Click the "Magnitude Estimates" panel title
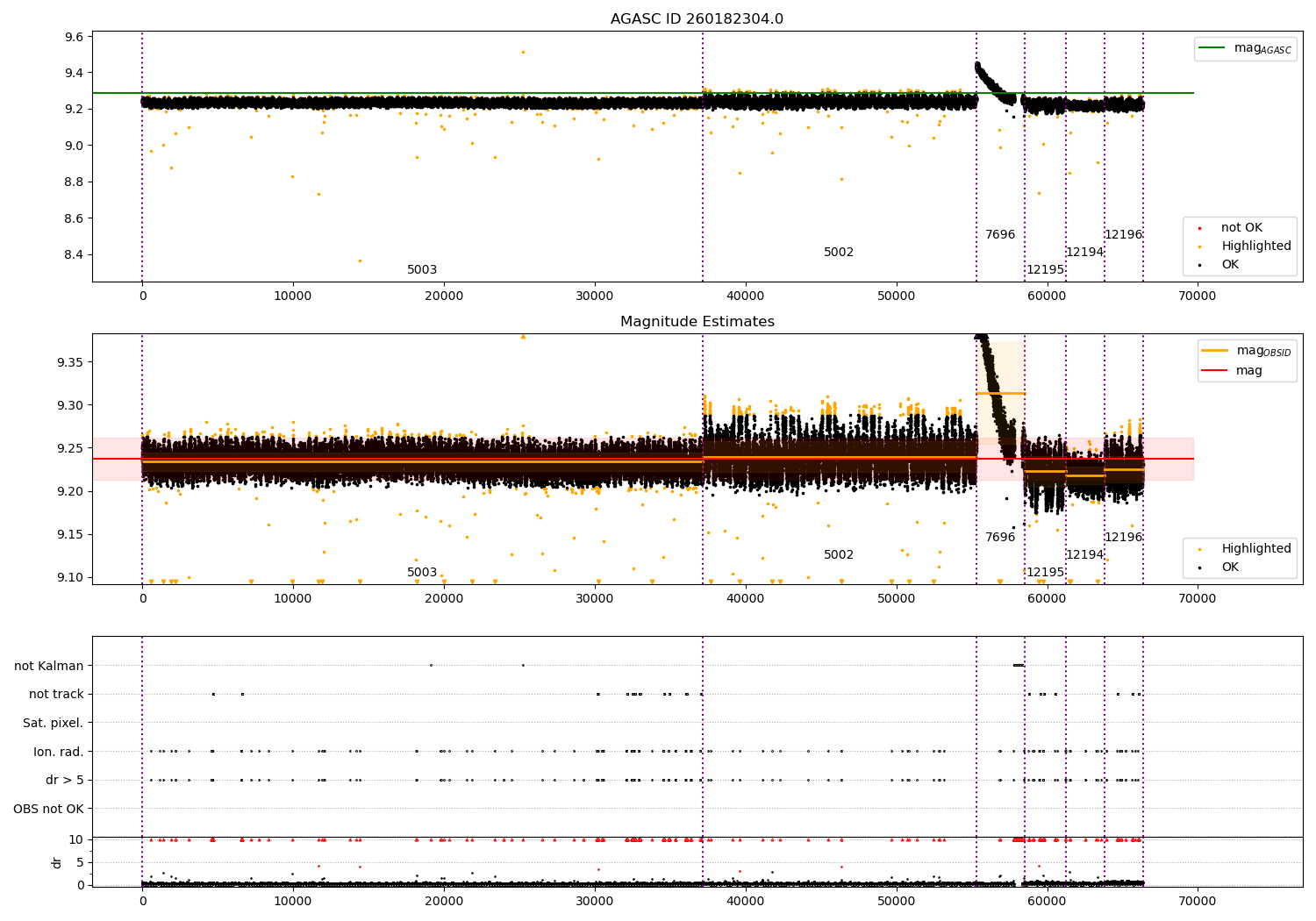The height and width of the screenshot is (921, 1316). [x=697, y=322]
